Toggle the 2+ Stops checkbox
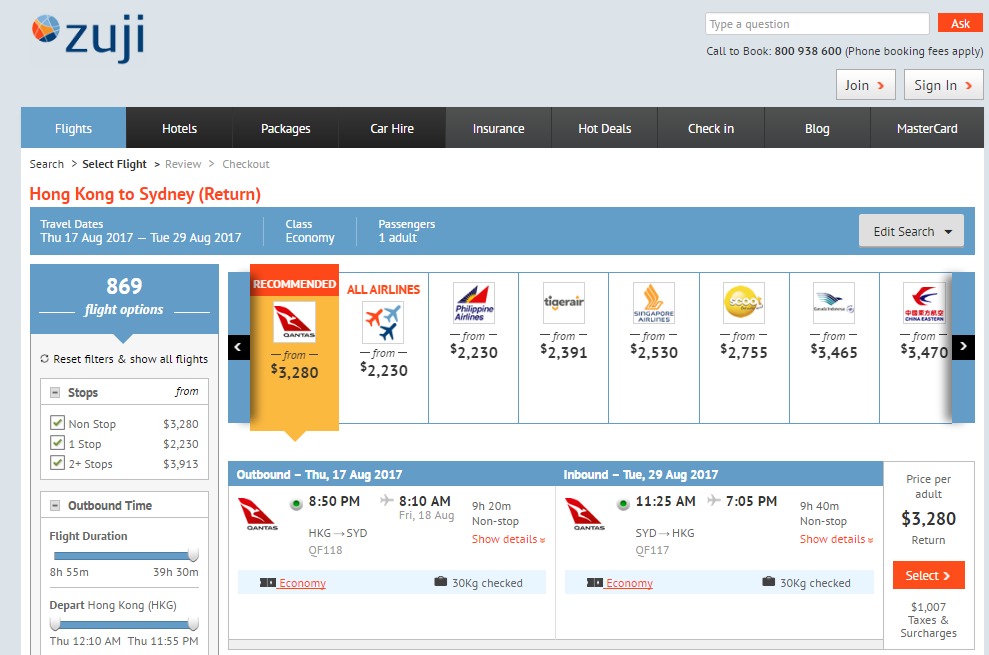989x655 pixels. click(x=58, y=463)
